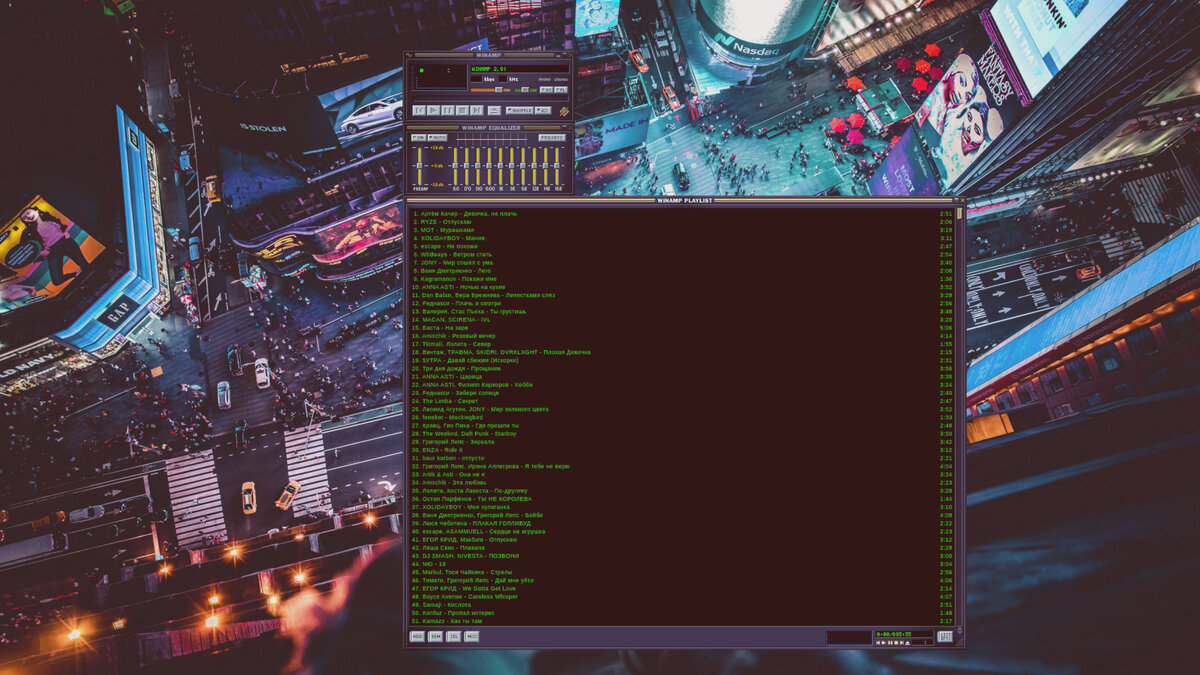Select track 48 Boyce Avenue - Careless Whisper
1200x675 pixels.
(682, 597)
